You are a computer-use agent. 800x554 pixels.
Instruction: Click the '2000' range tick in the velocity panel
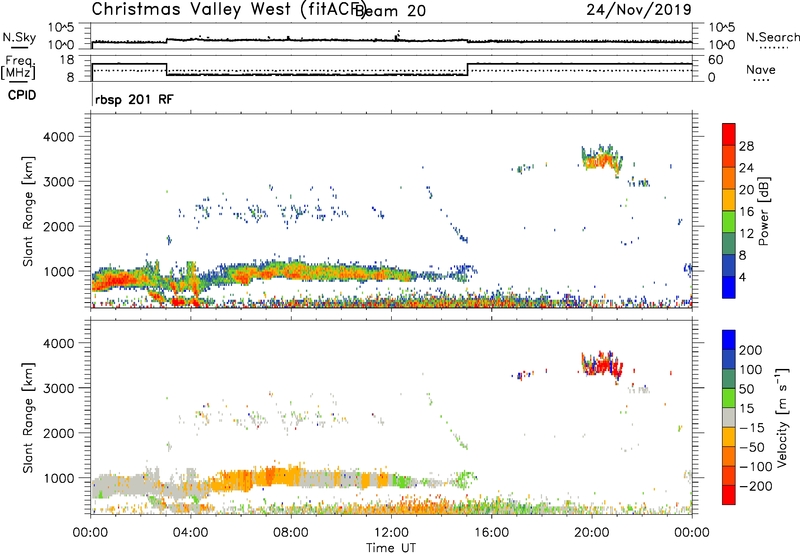click(x=59, y=433)
